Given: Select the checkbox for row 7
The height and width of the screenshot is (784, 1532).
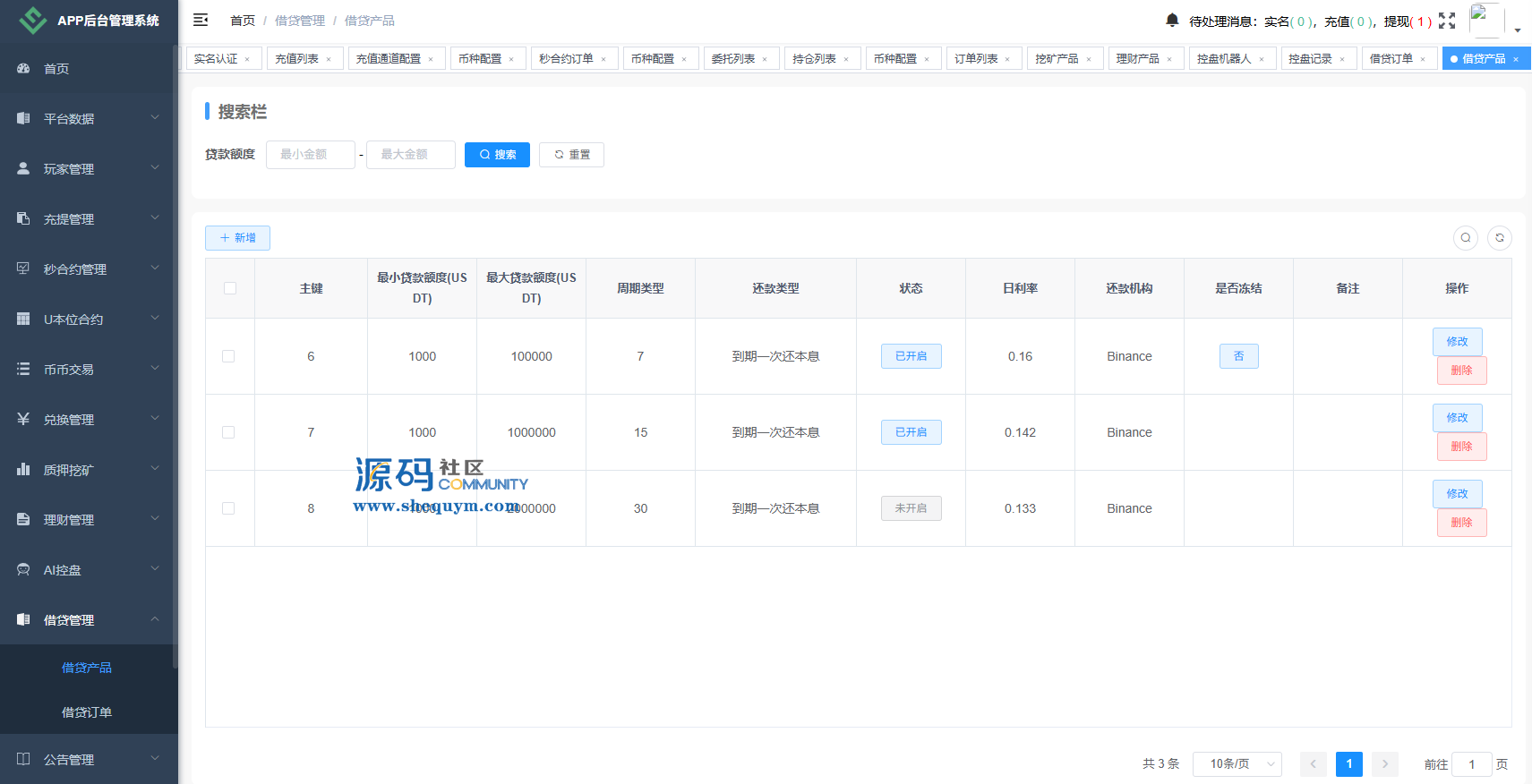Looking at the screenshot, I should 228,432.
